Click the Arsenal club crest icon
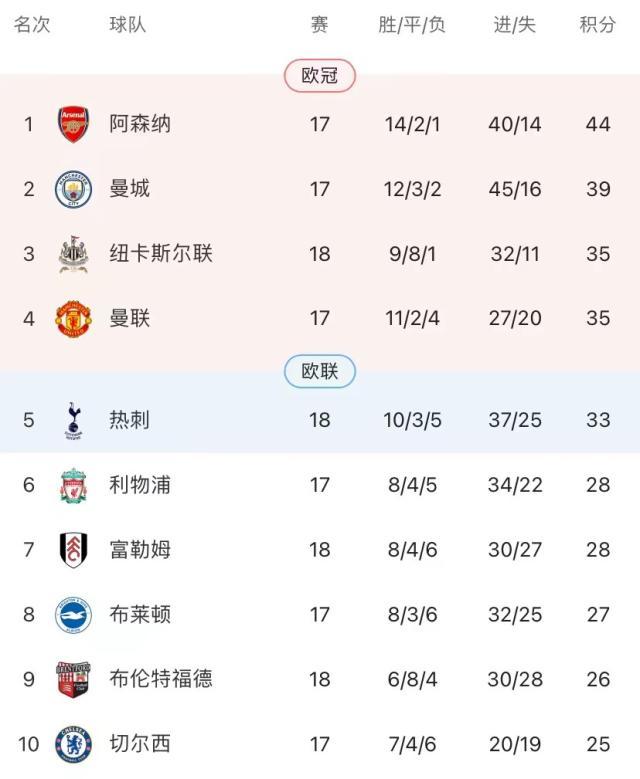The image size is (640, 779). [73, 124]
